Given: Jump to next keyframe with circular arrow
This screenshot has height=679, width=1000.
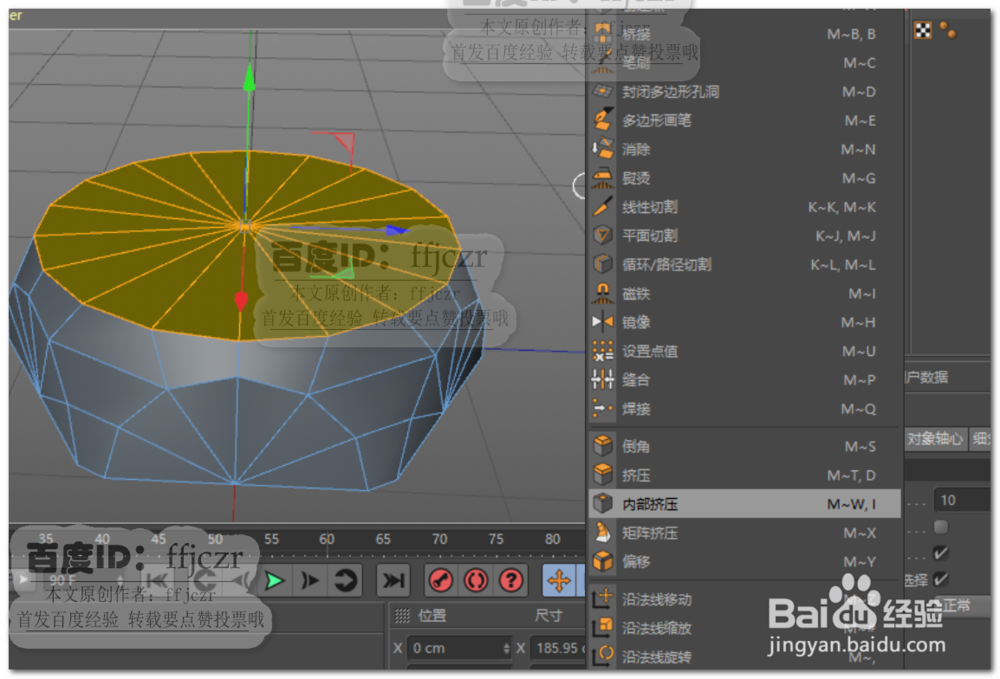Looking at the screenshot, I should tap(345, 581).
